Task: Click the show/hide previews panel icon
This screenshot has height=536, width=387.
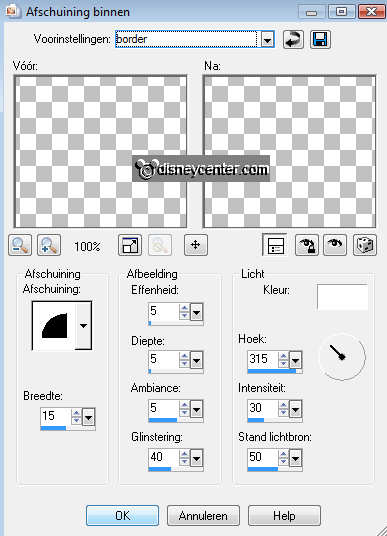Action: click(x=274, y=245)
